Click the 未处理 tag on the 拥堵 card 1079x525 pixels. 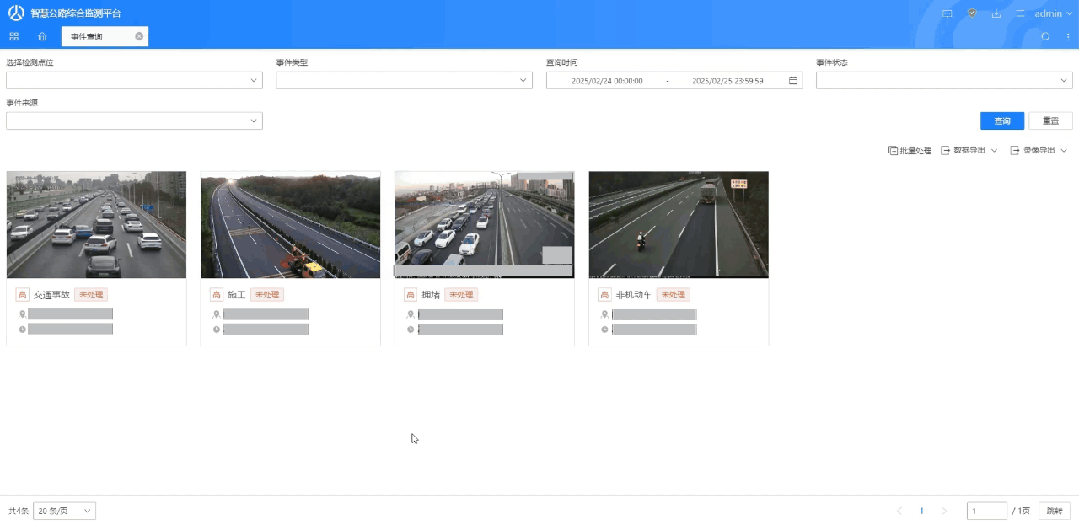461,294
